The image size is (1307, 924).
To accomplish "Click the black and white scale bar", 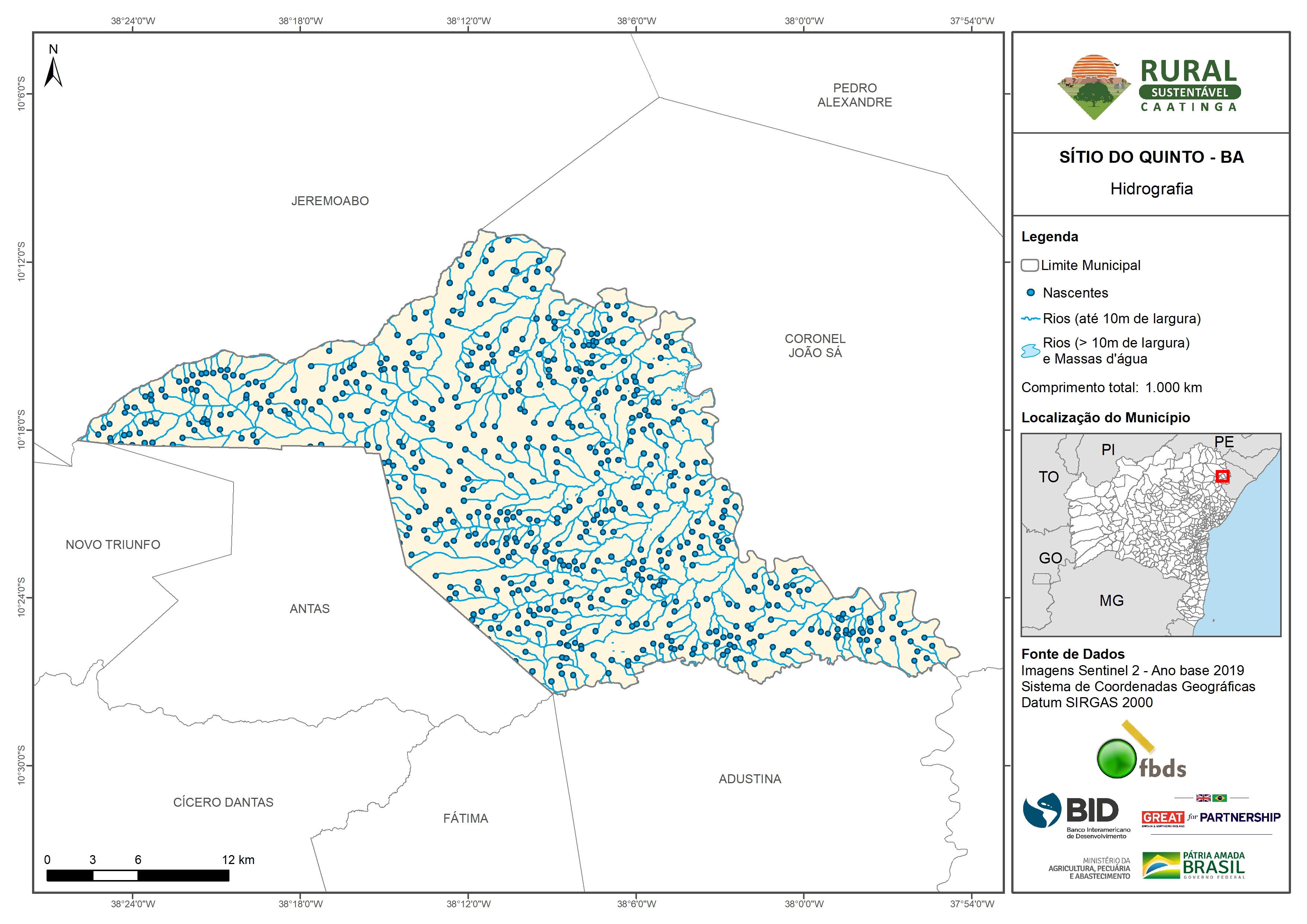I will pyautogui.click(x=138, y=876).
